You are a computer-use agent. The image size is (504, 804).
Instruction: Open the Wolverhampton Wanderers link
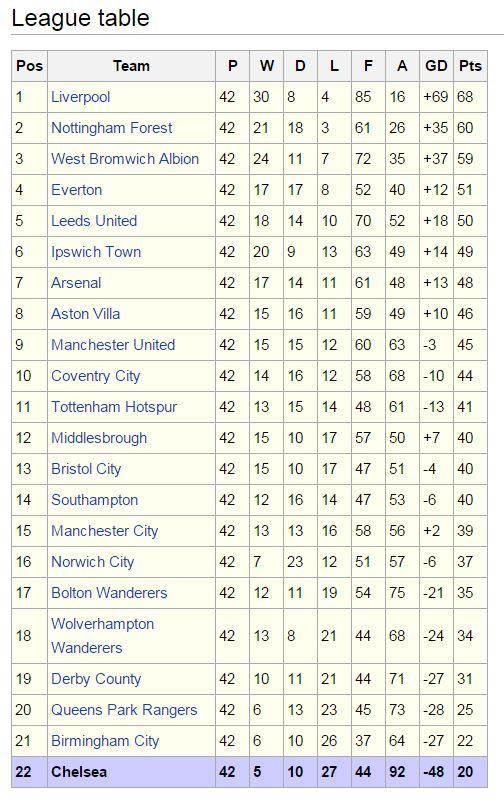[103, 636]
